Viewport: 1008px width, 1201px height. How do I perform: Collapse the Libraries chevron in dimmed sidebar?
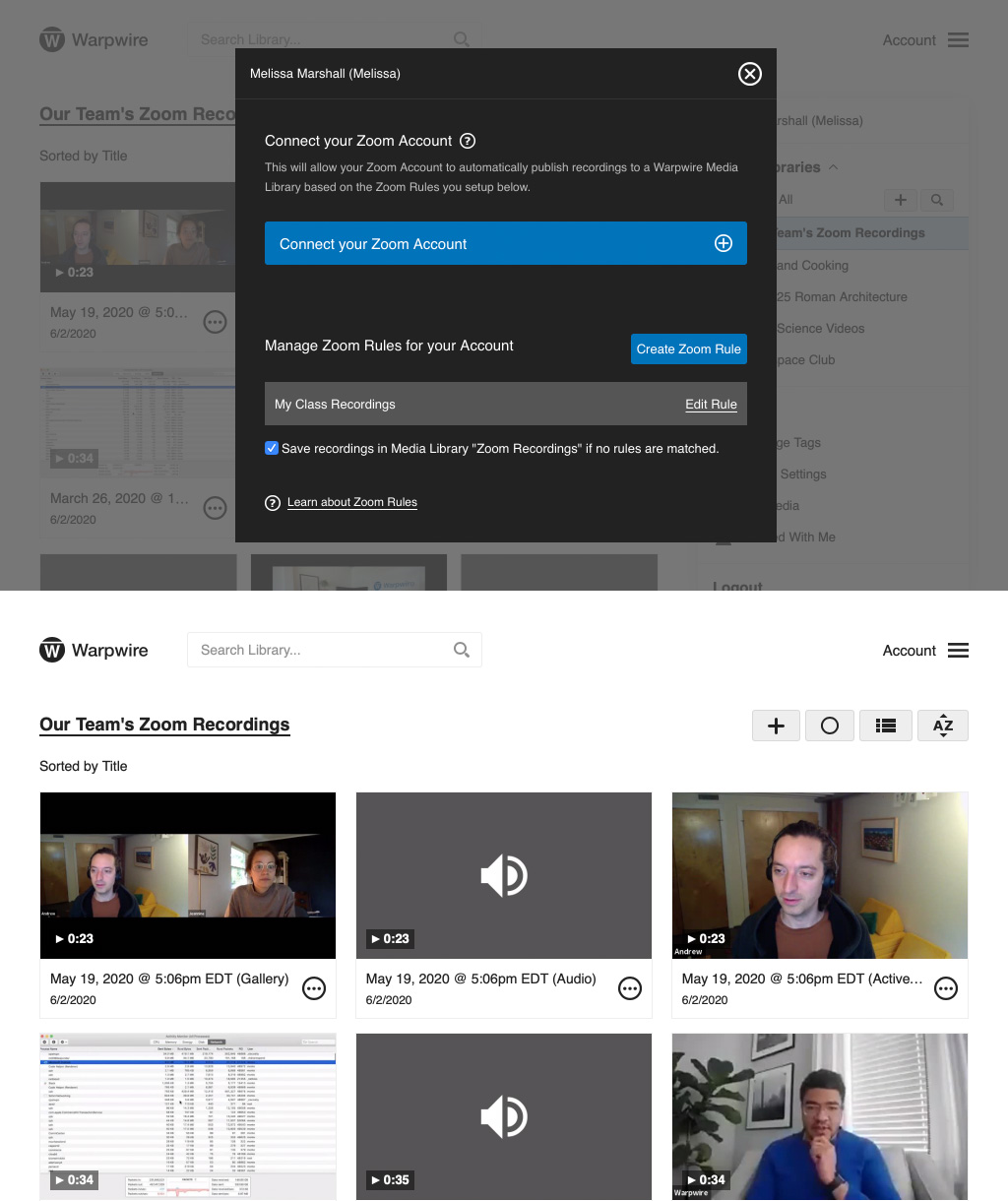[x=834, y=167]
